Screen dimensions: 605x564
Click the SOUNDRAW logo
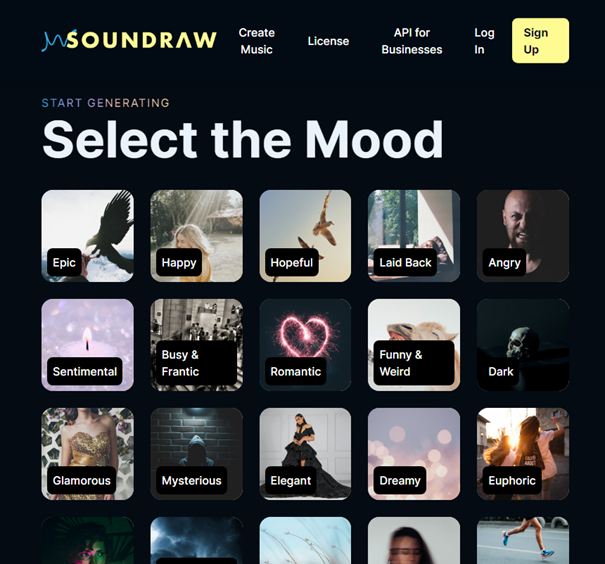click(129, 41)
